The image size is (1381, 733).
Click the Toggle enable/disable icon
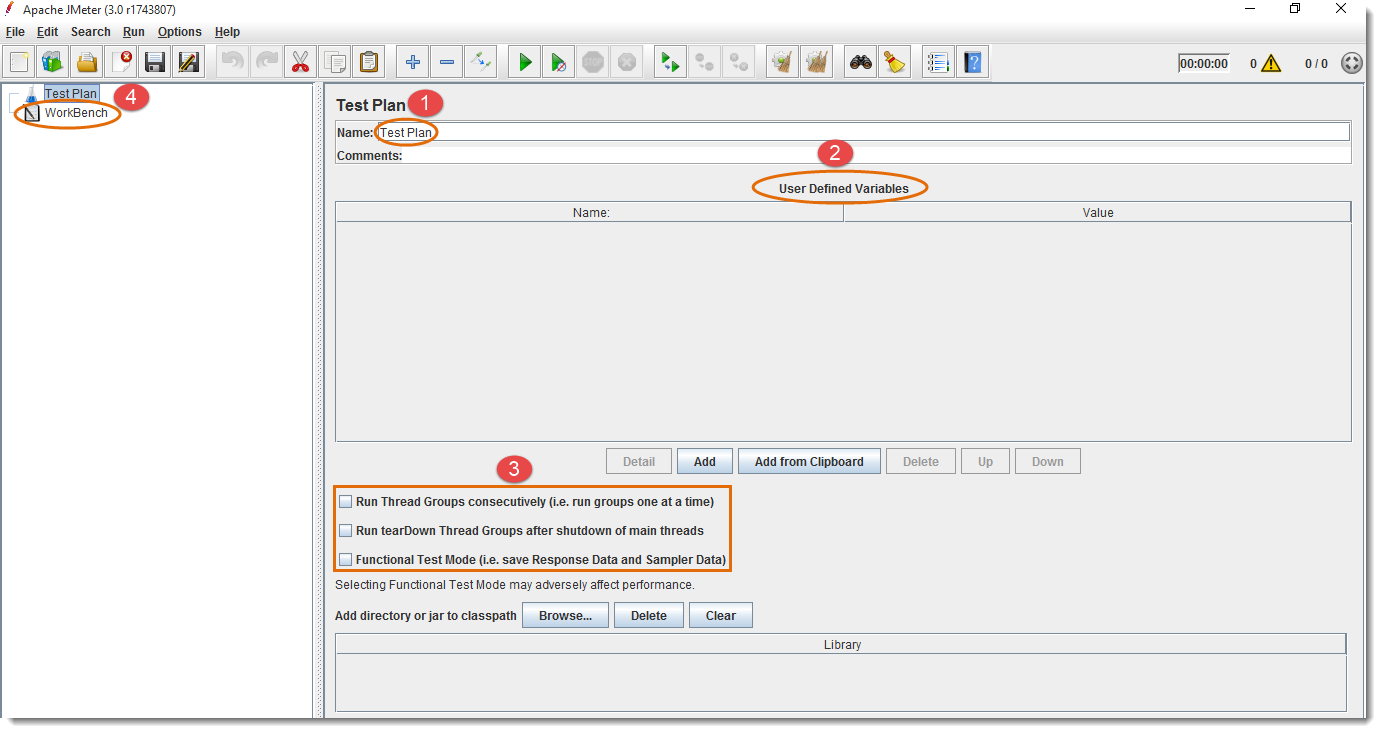(481, 62)
